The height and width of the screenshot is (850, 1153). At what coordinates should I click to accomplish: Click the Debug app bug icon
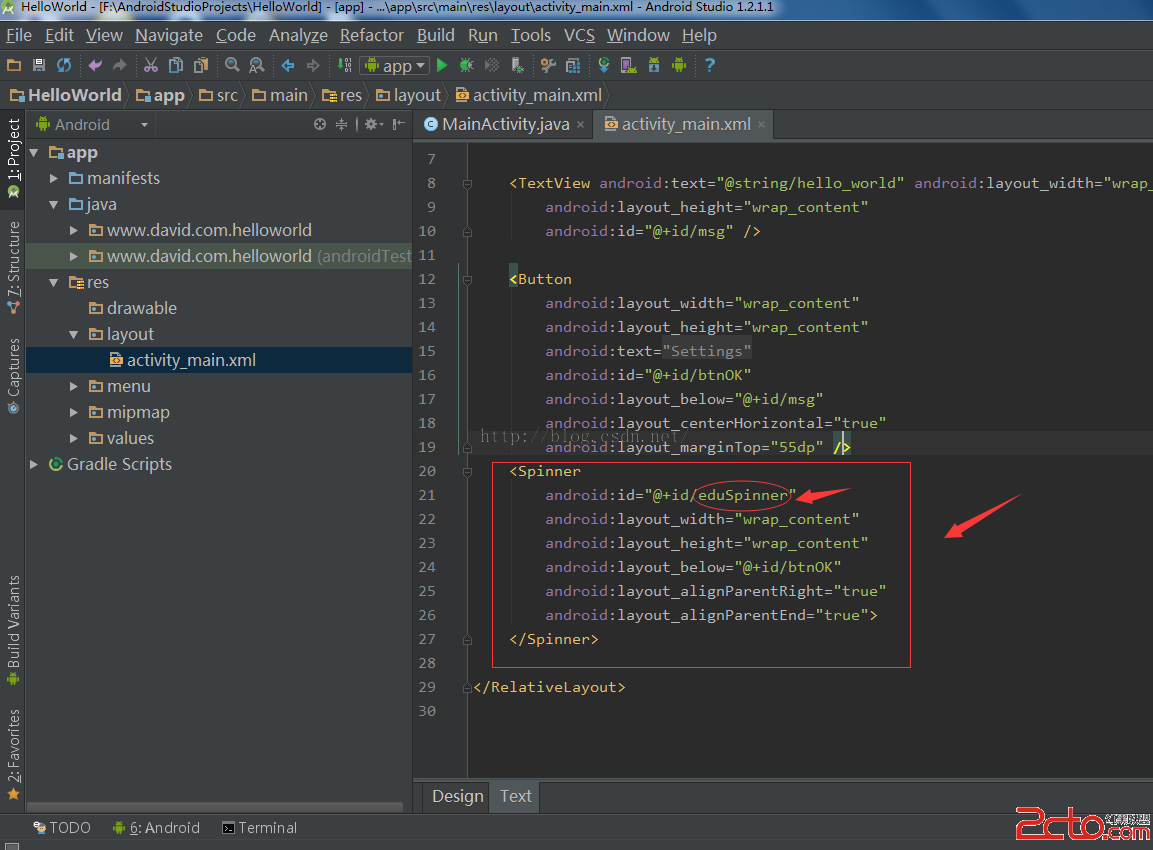[x=467, y=65]
